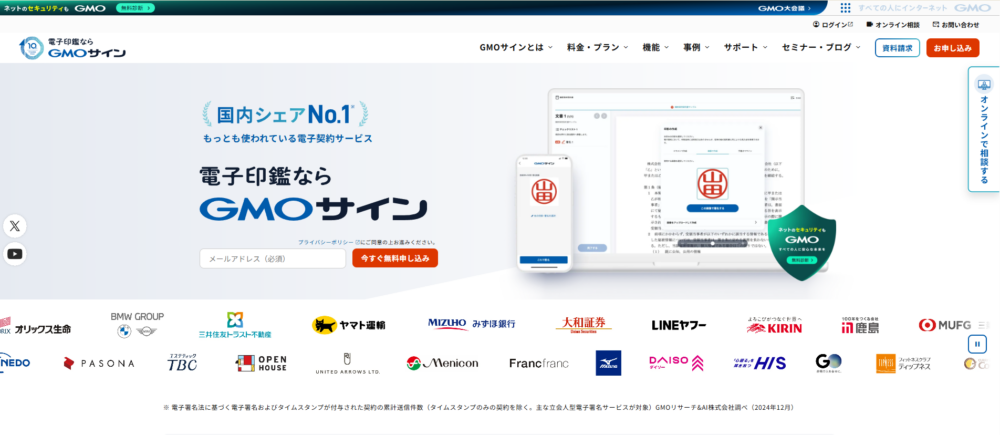Viewport: 1000px width, 435px height.
Task: Click the GO taxi logo
Action: point(828,362)
